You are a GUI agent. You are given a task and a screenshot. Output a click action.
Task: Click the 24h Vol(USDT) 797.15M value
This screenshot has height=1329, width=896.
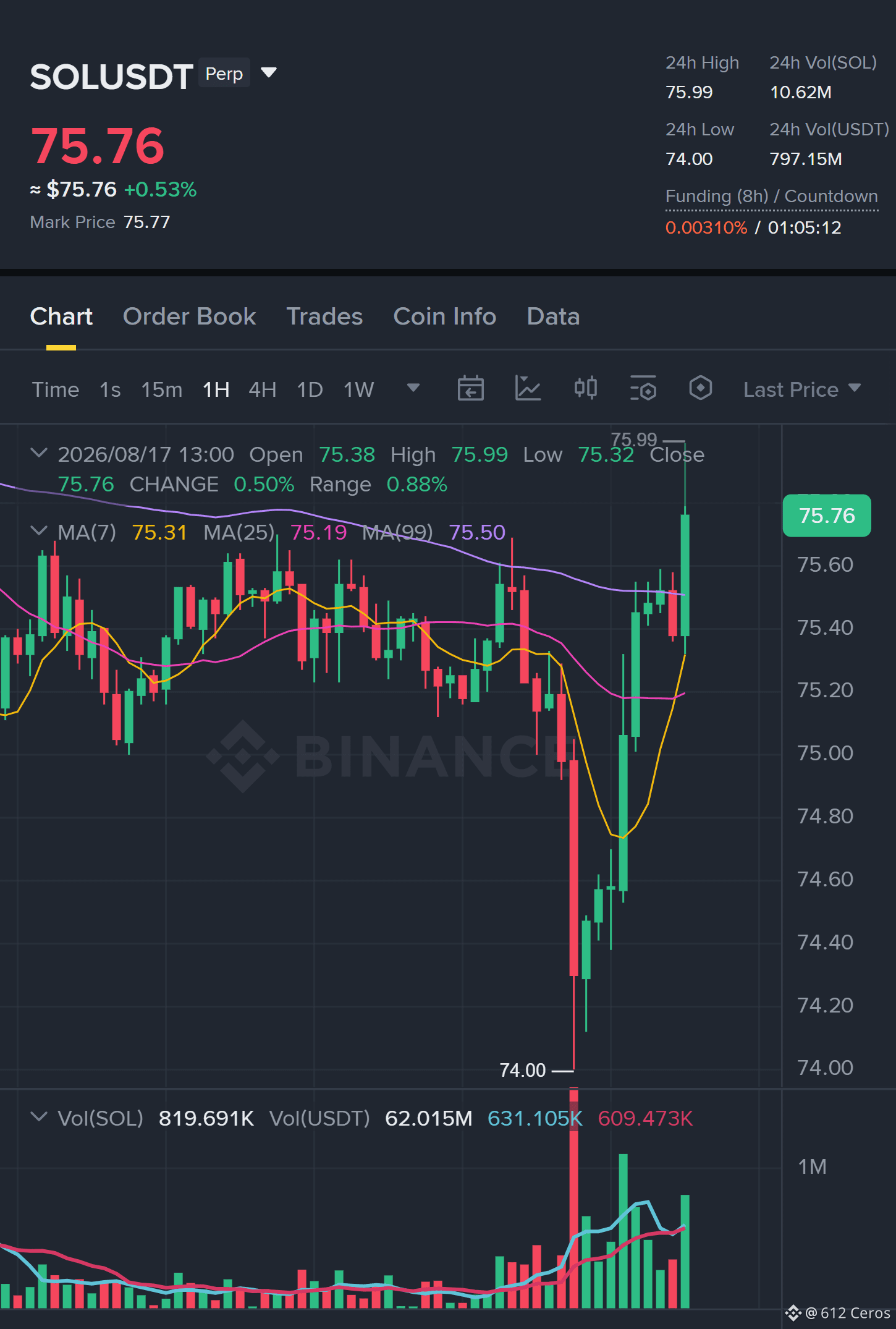(806, 159)
